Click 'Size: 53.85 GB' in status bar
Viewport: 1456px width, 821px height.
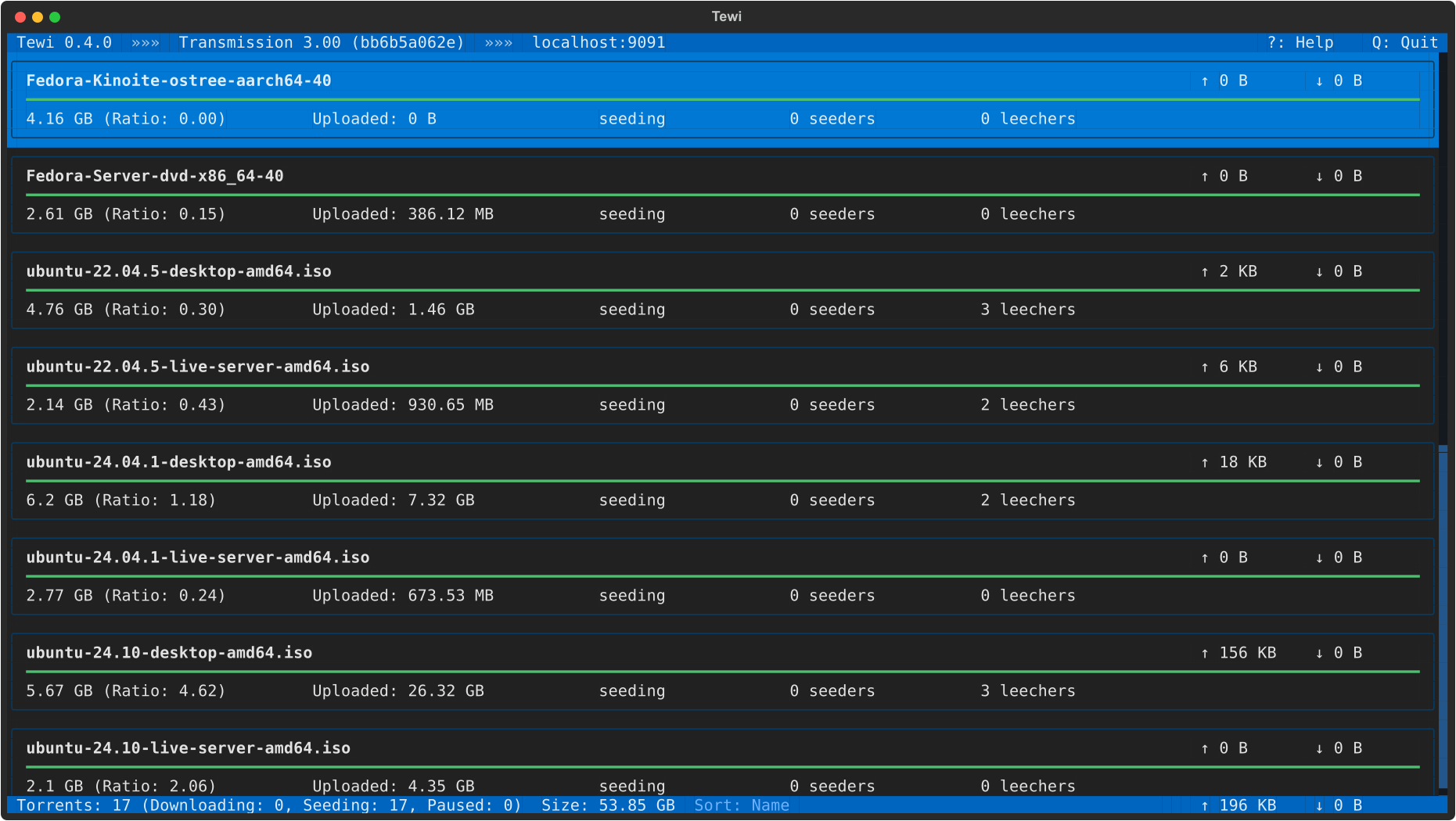[x=609, y=805]
